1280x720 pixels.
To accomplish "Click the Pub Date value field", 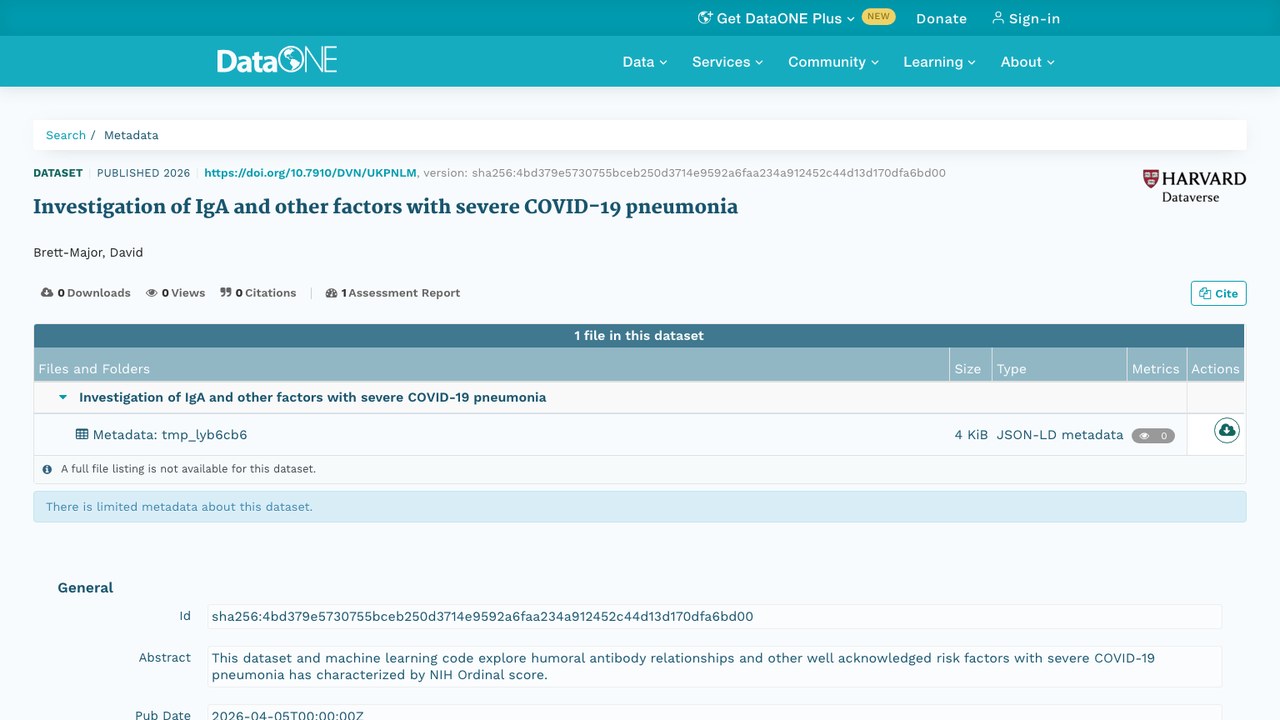I will pos(715,714).
